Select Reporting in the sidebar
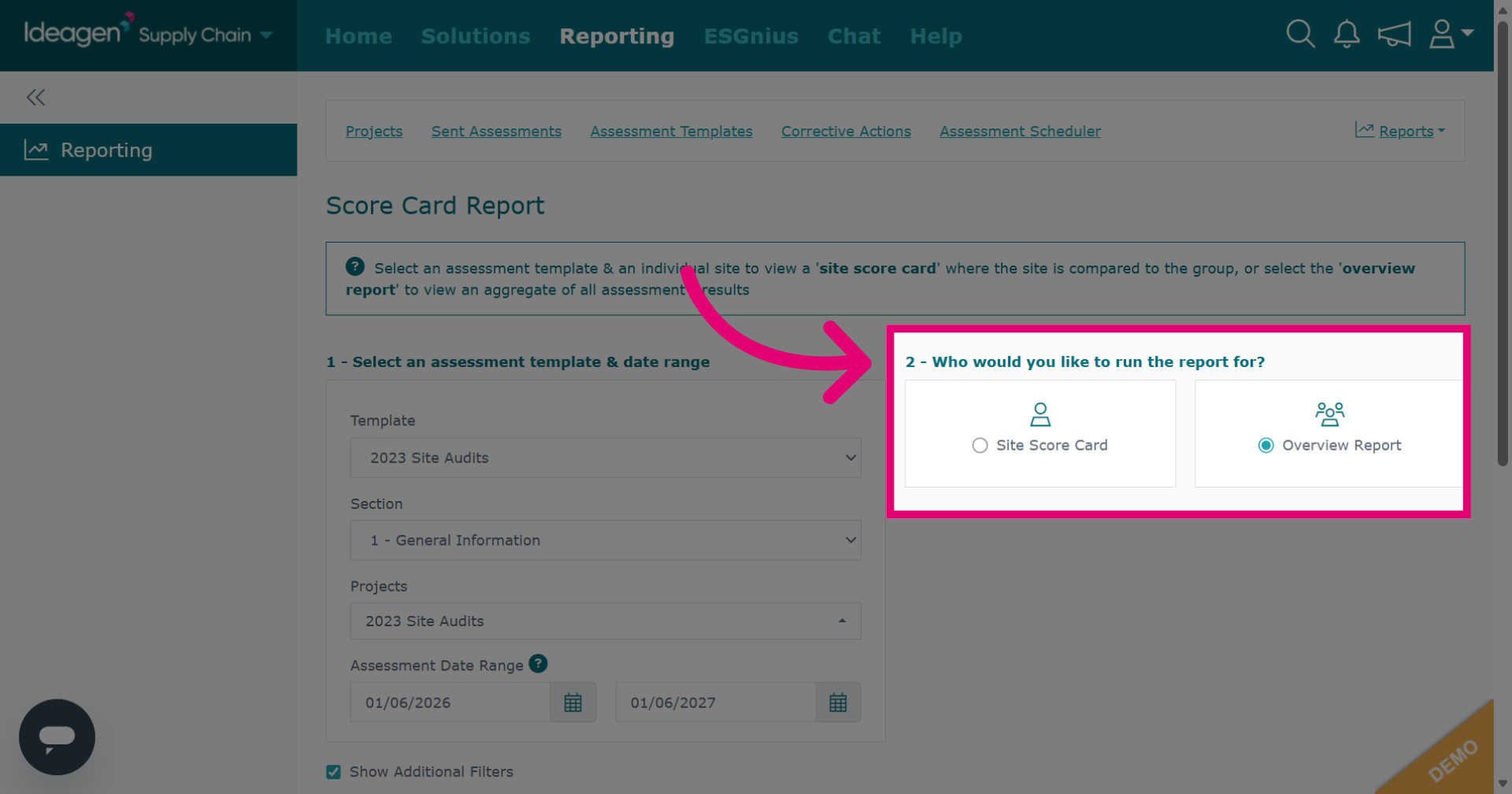 click(149, 150)
